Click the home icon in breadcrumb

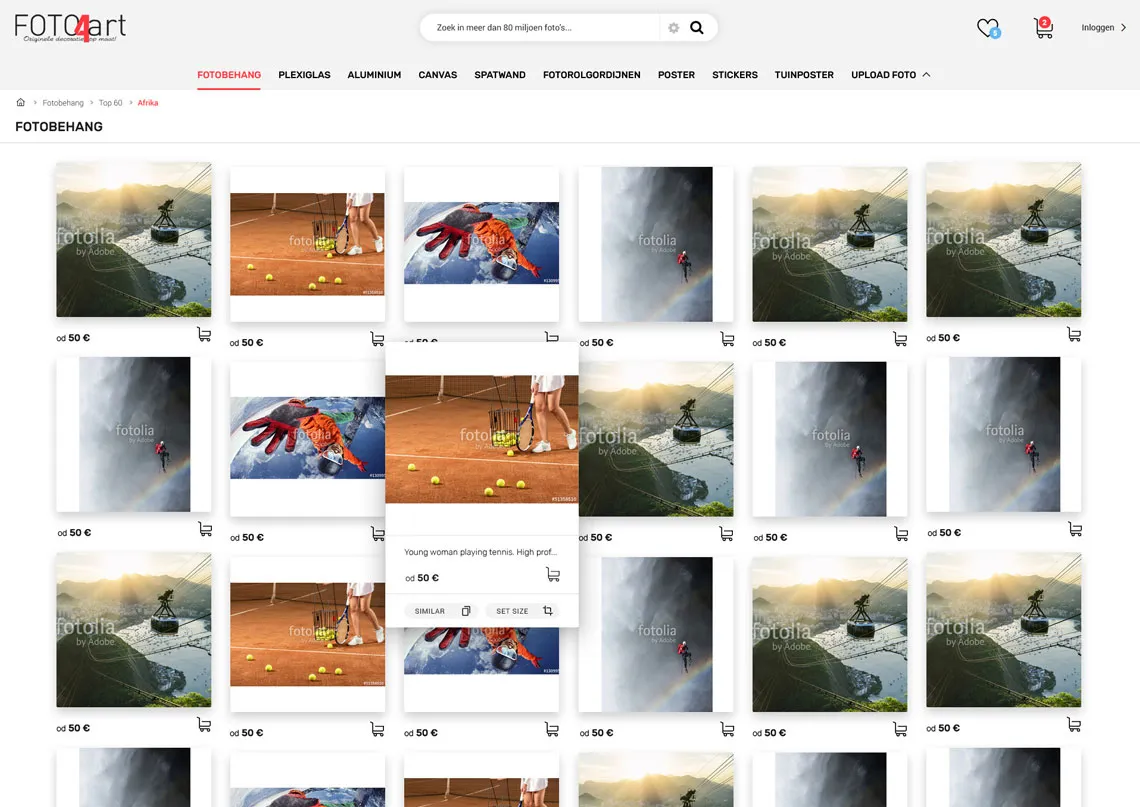[x=20, y=102]
